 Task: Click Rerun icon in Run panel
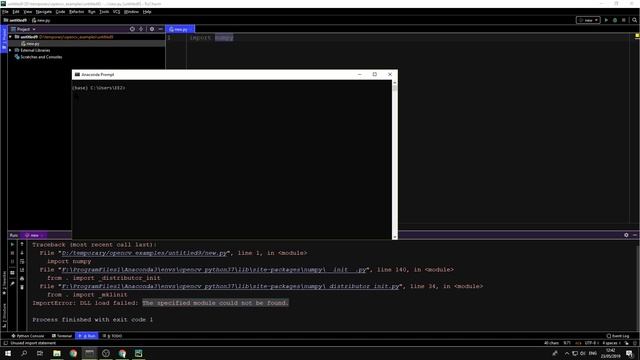tap(12, 244)
